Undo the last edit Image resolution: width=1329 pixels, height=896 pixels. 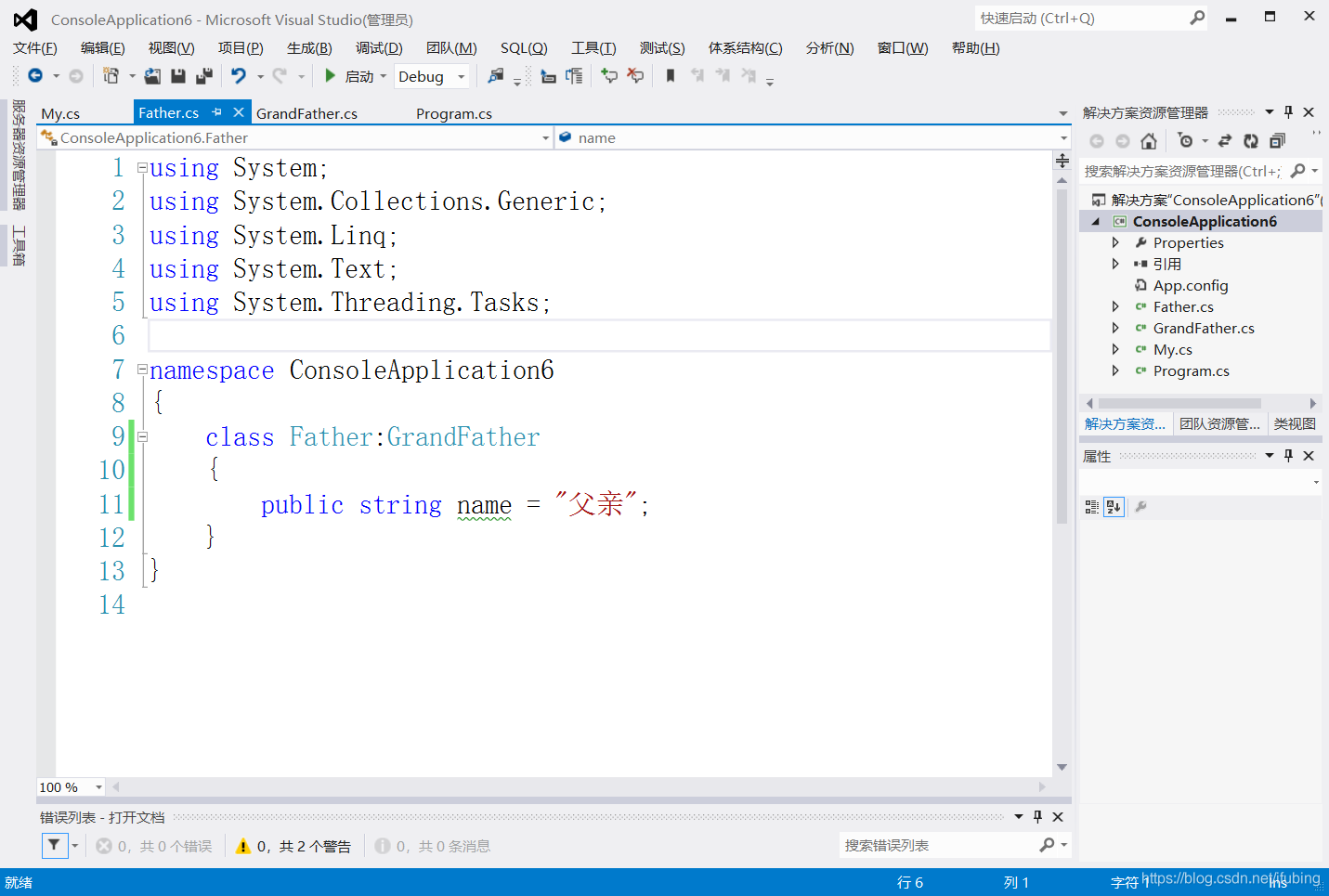click(239, 76)
